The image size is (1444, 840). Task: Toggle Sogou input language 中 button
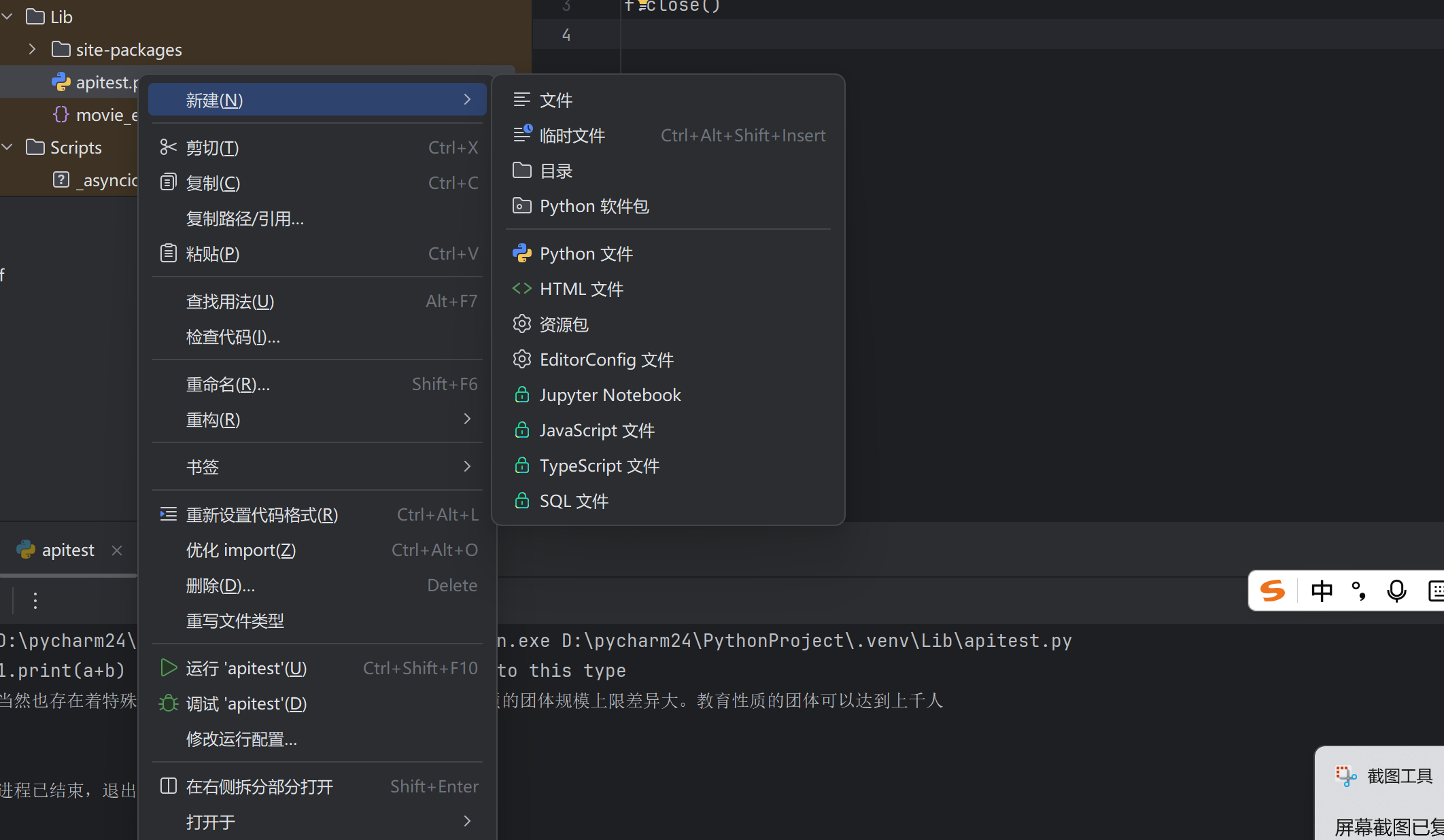(1322, 591)
